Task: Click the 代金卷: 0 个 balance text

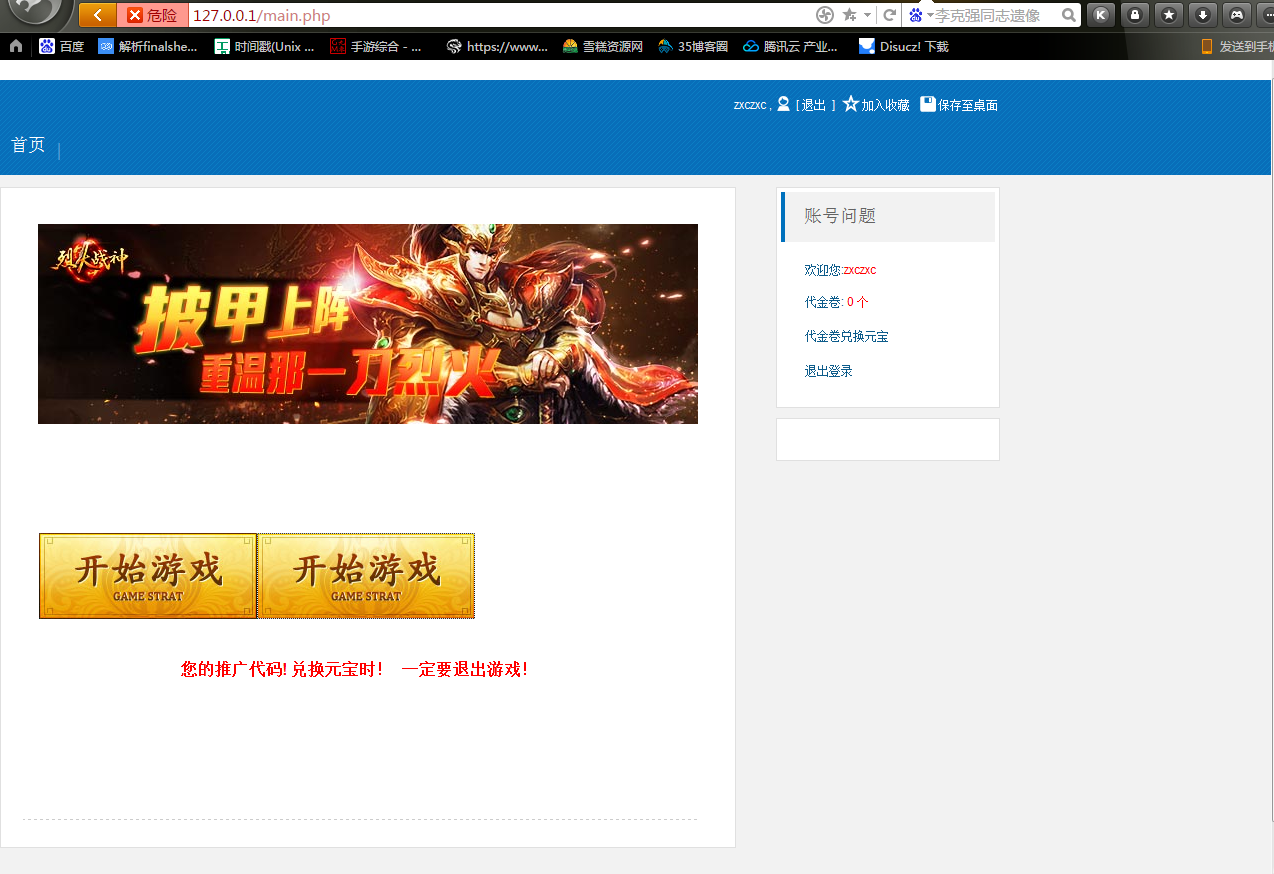Action: (x=836, y=302)
